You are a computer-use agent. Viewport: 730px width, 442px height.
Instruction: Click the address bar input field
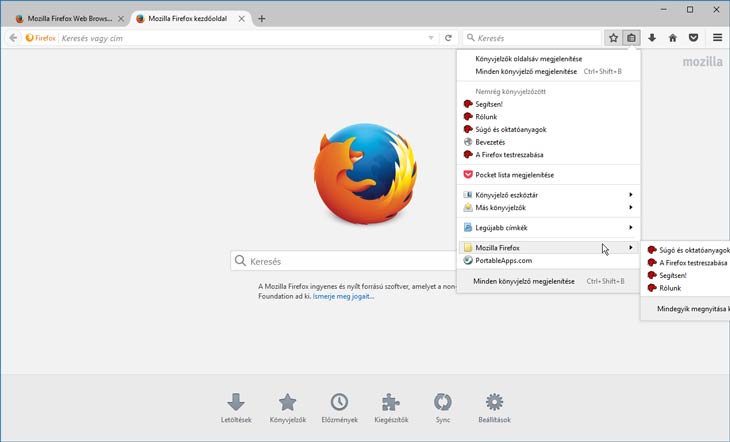pyautogui.click(x=242, y=38)
